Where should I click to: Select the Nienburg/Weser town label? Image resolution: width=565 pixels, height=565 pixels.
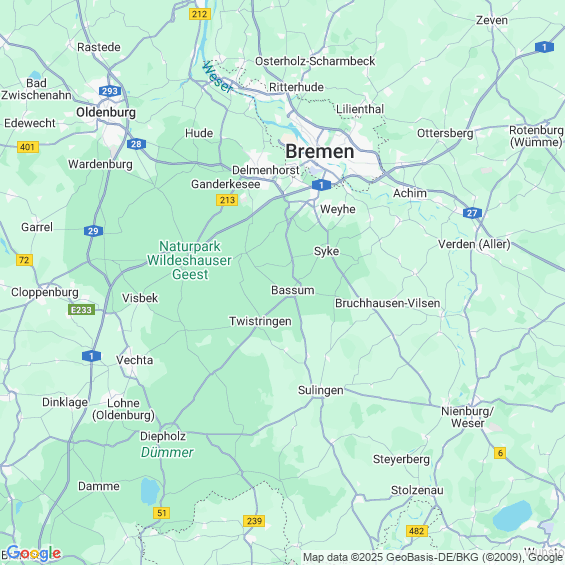click(x=467, y=417)
